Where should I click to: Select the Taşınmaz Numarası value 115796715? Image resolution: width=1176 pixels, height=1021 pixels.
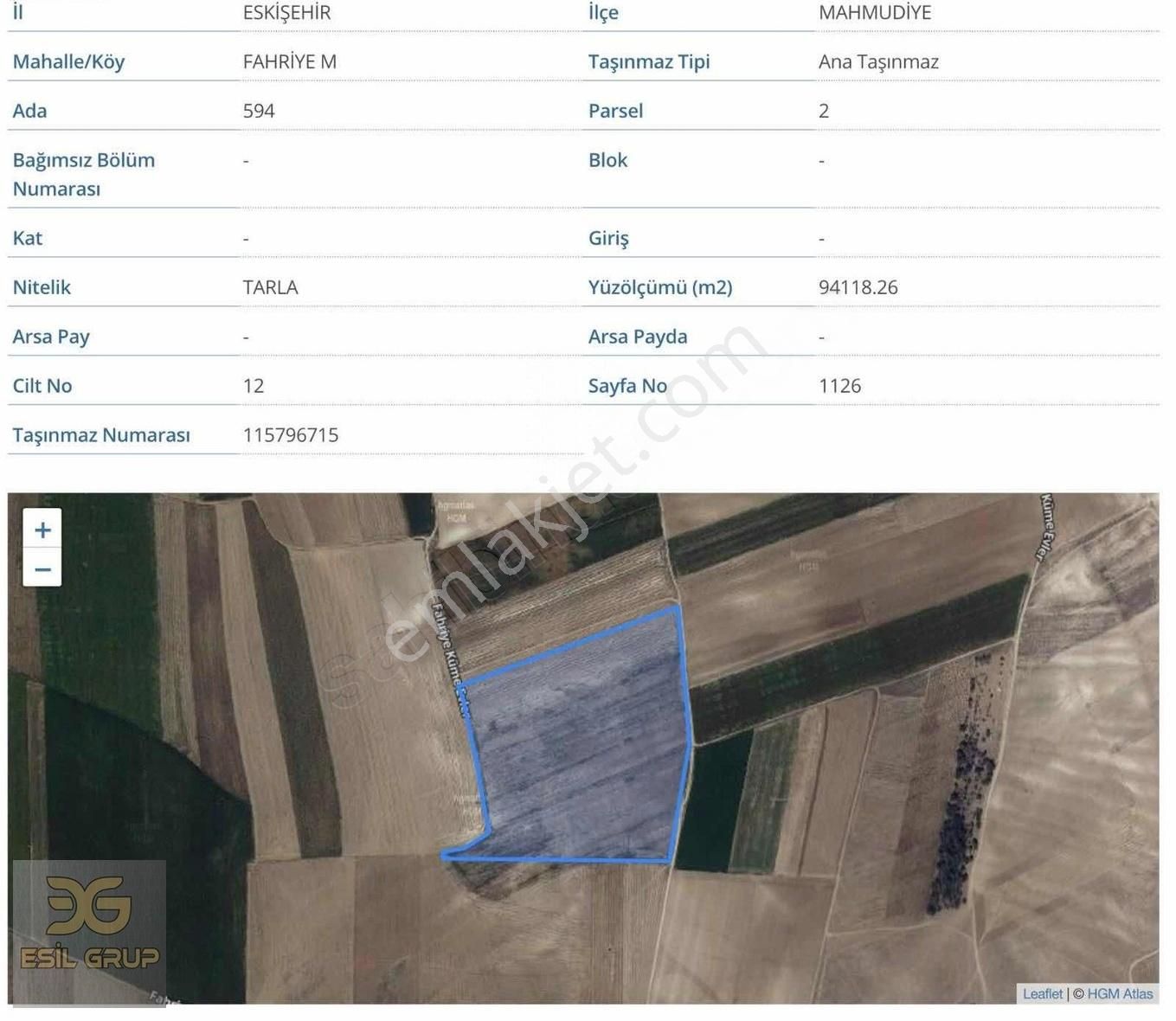[x=290, y=434]
